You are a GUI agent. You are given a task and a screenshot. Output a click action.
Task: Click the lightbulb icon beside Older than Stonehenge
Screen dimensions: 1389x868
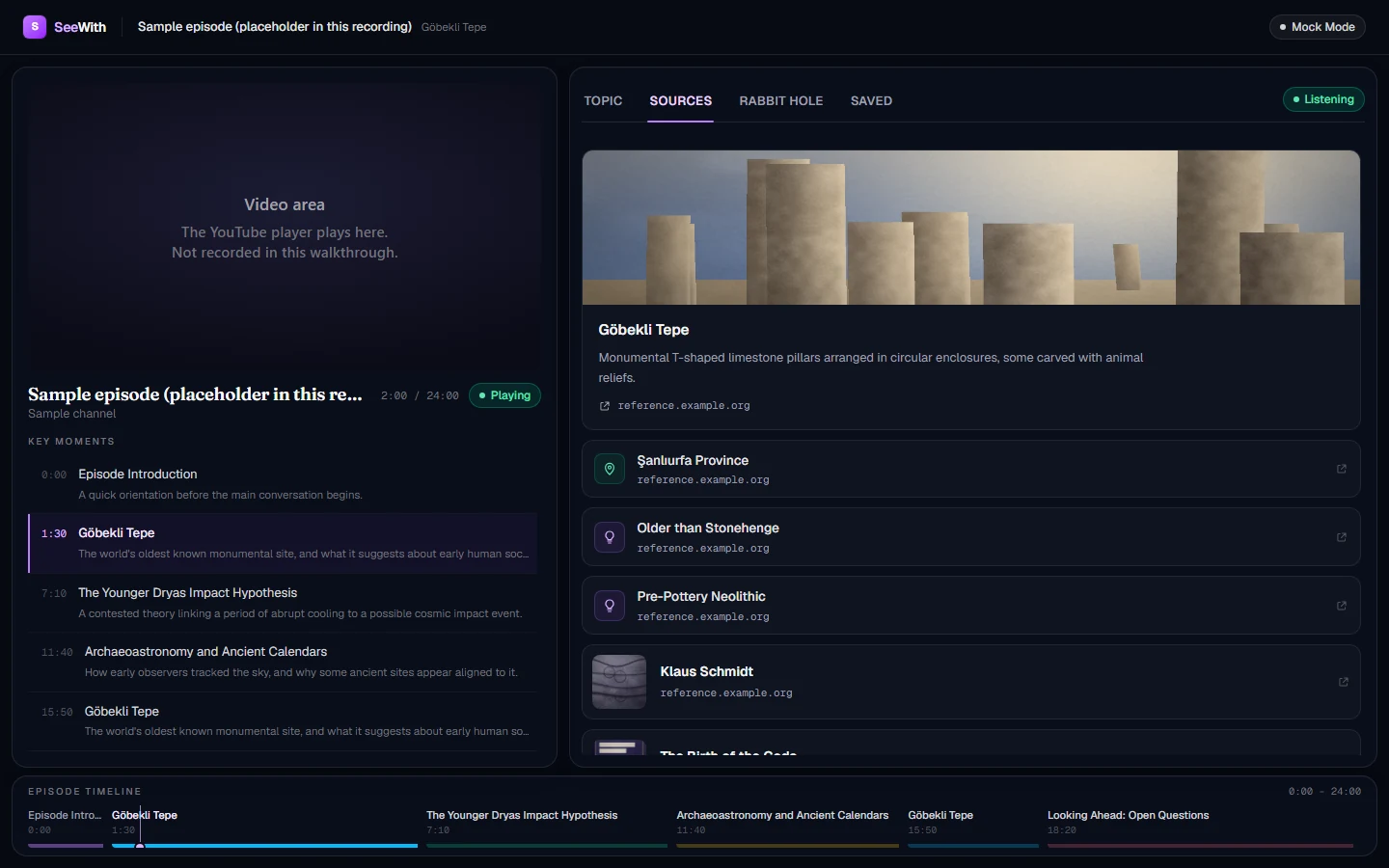(610, 537)
